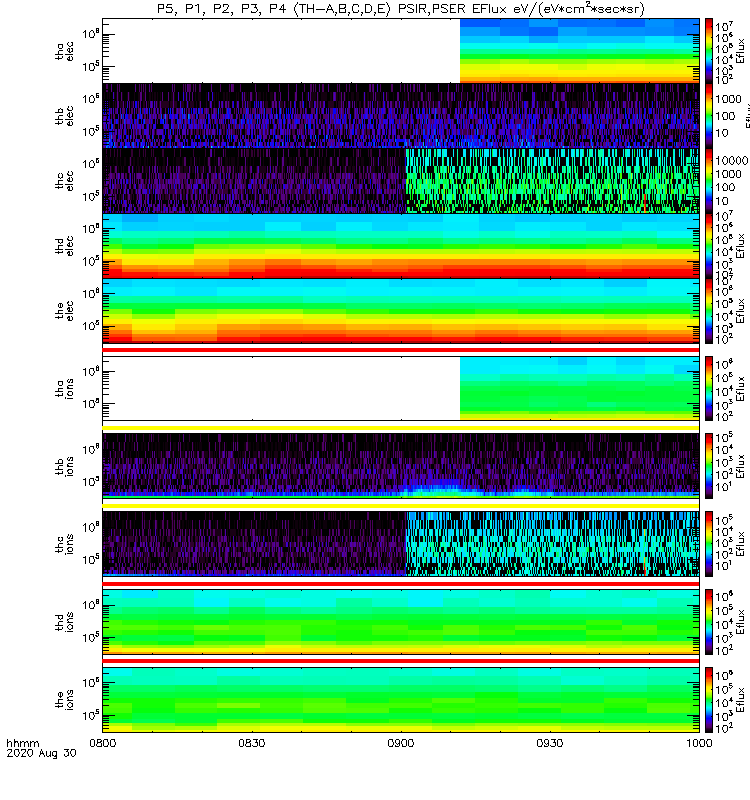750x800 pixels.
Task: Click the 'hhmm' axis unit label
Action: point(22,743)
